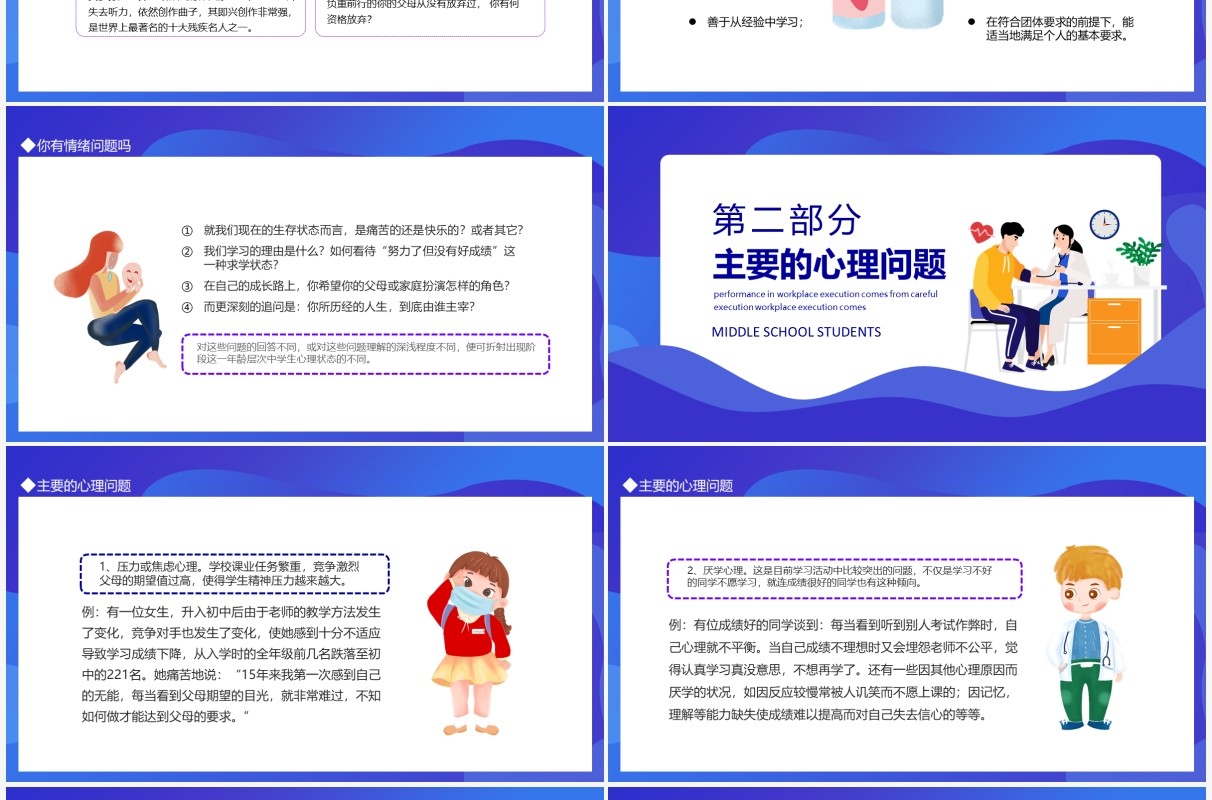The image size is (1212, 800).
Task: Click the bullet 在符合团体要求的前提下
Action: 1050,28
